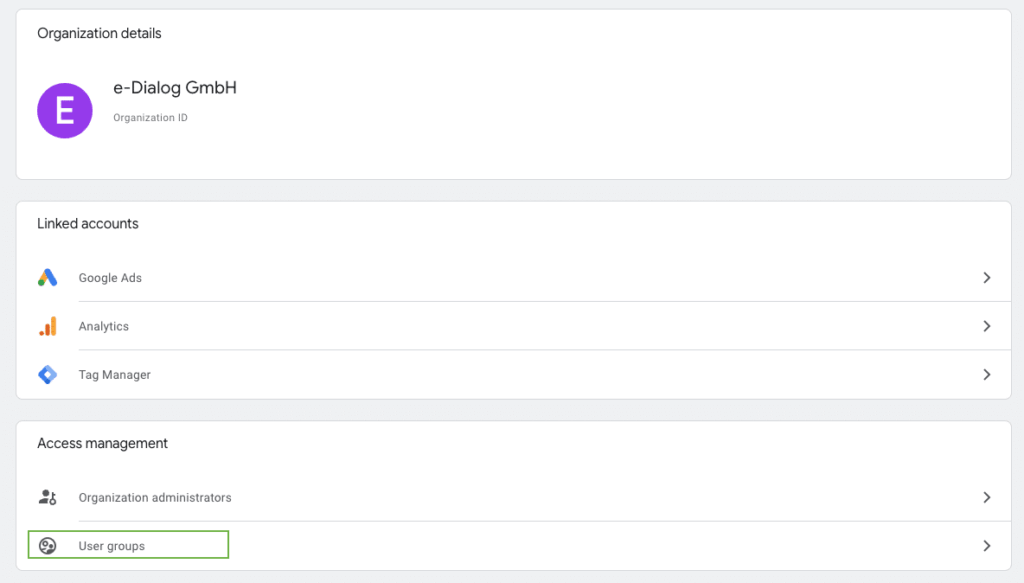Click the Access management section heading
Image resolution: width=1024 pixels, height=583 pixels.
(x=102, y=443)
